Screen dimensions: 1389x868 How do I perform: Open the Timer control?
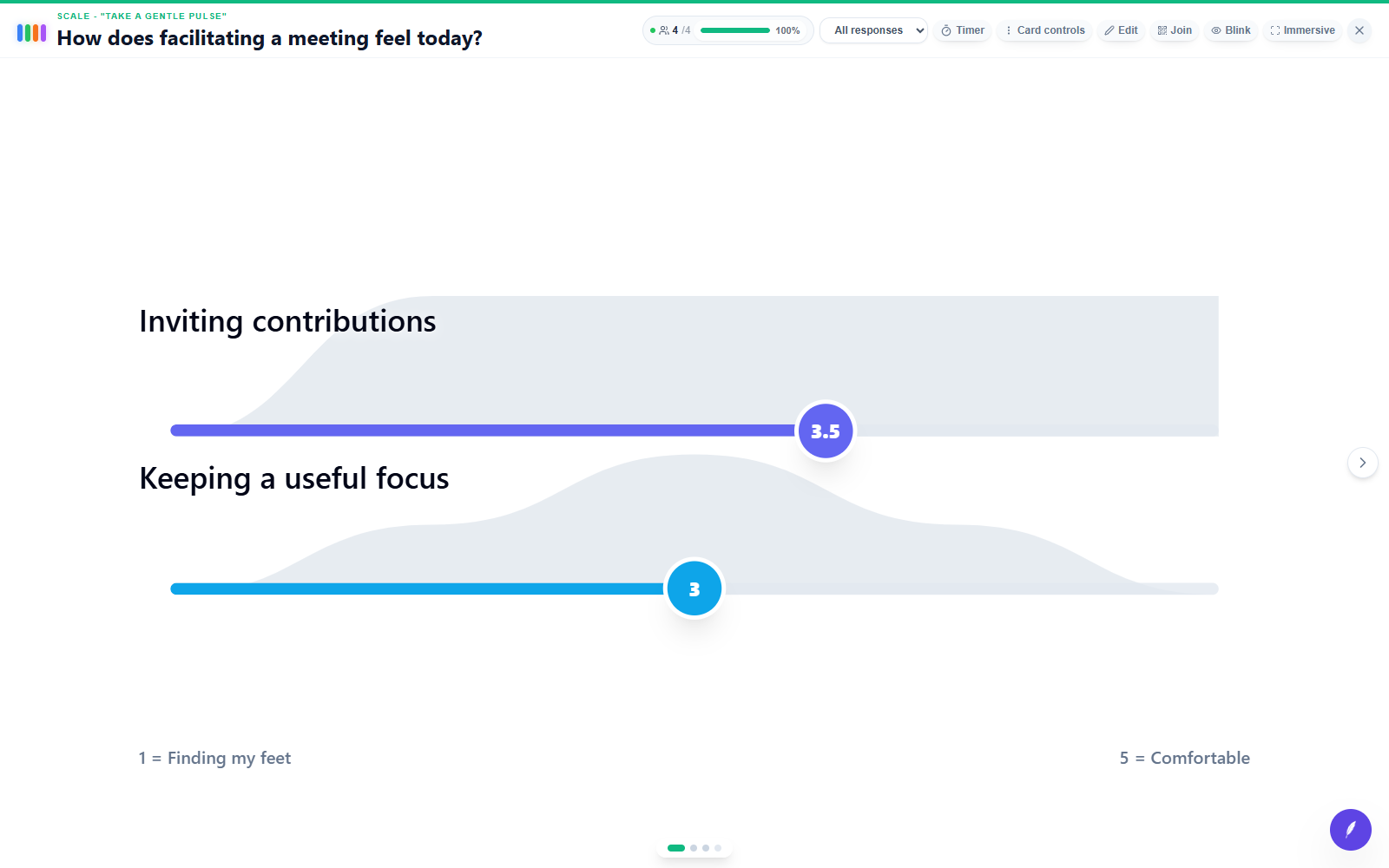click(963, 30)
